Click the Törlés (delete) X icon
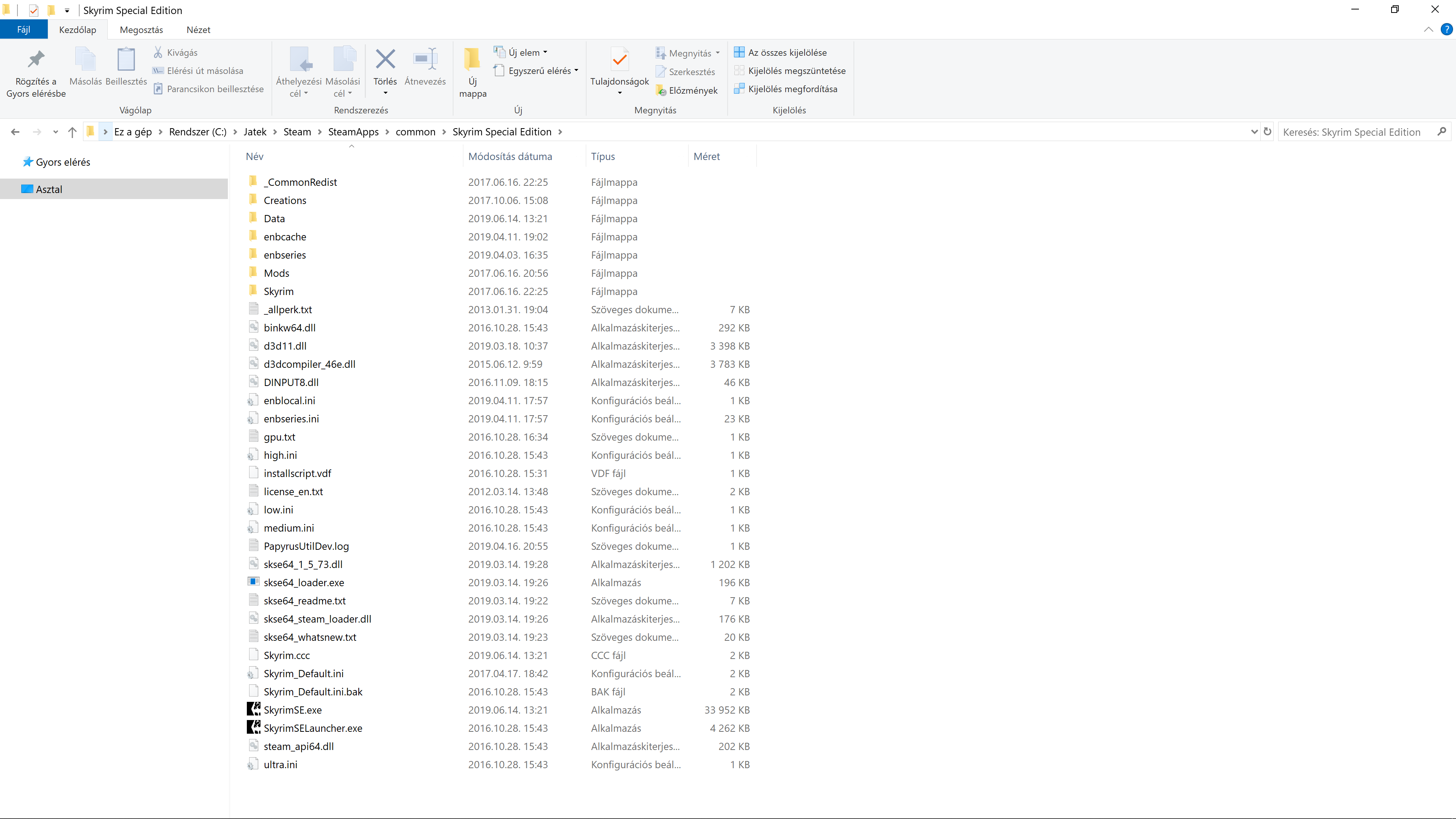The image size is (1456, 819). [385, 59]
